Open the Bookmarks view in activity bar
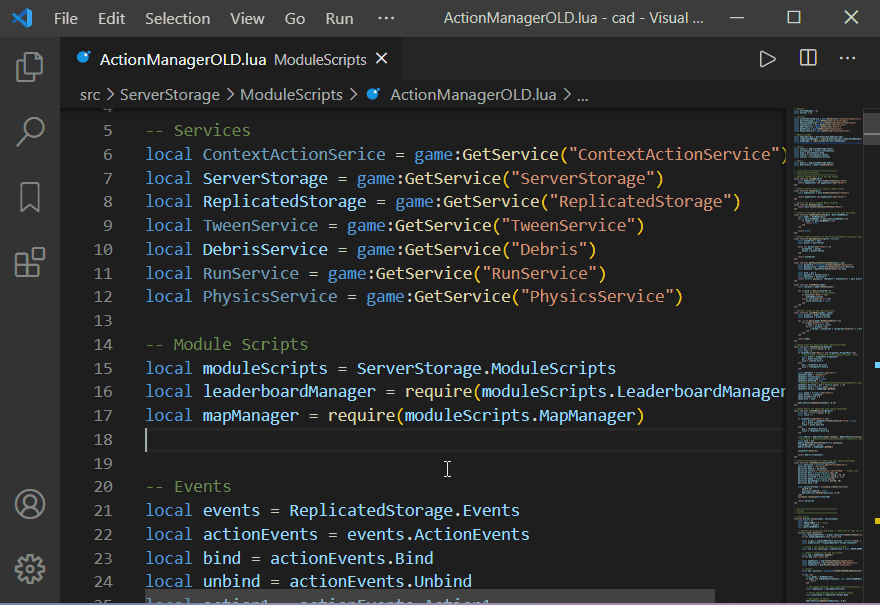The width and height of the screenshot is (880, 605). click(30, 197)
